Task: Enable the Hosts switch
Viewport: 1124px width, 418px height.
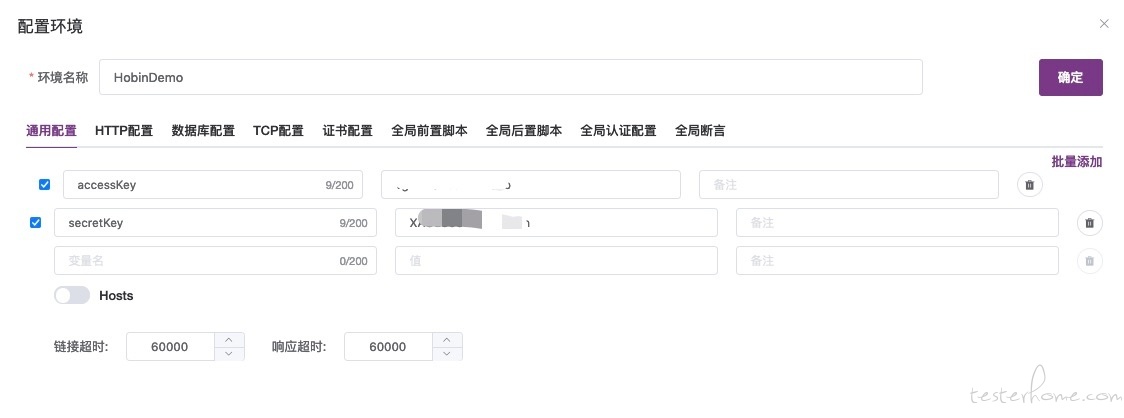Action: click(72, 295)
